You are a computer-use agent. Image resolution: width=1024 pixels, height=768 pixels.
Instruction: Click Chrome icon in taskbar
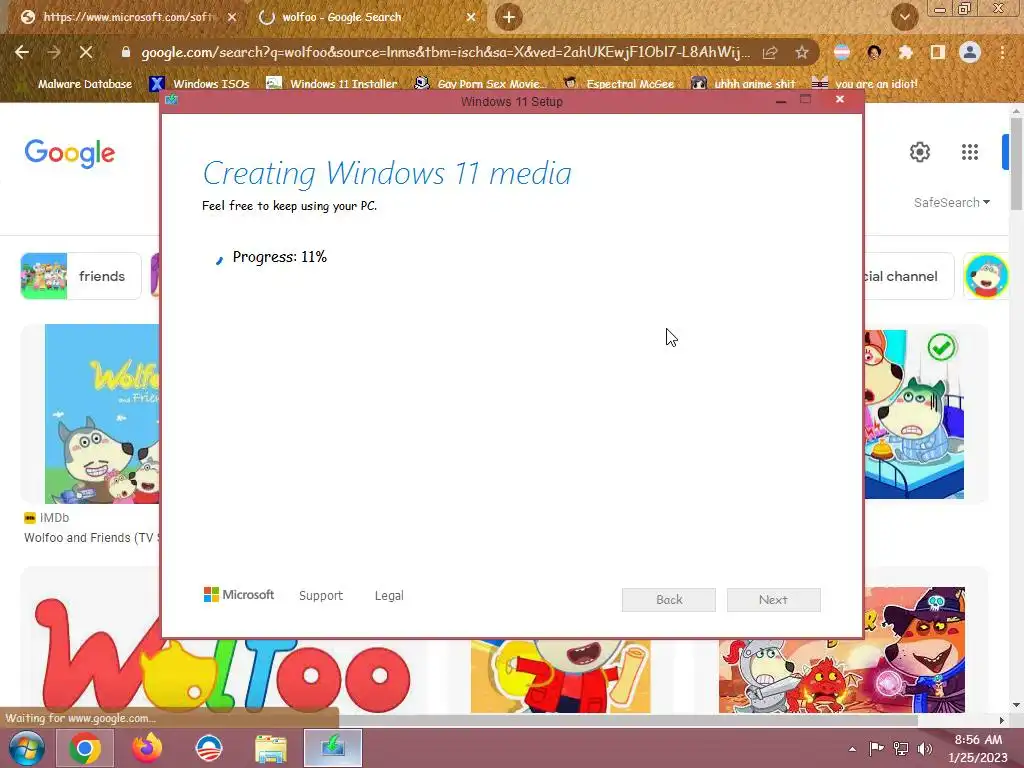tap(85, 748)
